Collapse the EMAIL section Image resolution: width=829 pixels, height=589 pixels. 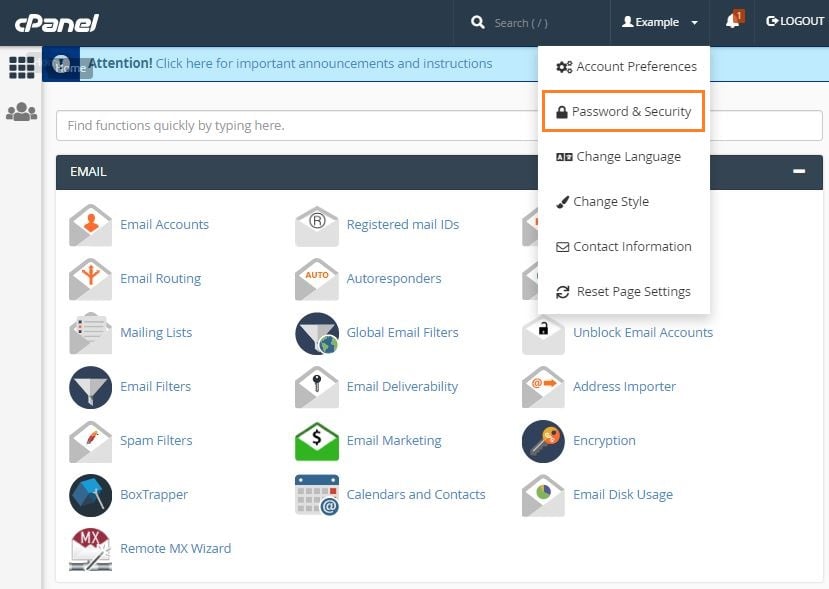[798, 171]
